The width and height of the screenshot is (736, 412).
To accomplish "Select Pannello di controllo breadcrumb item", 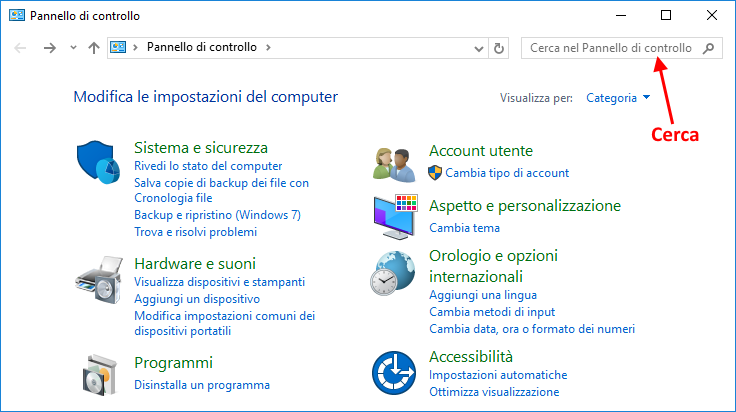I will tap(202, 47).
